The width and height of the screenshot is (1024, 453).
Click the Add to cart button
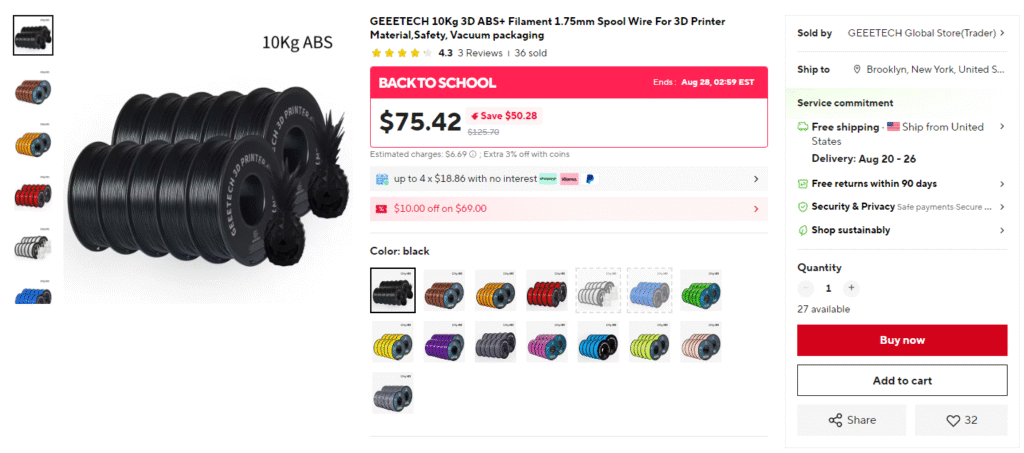tap(902, 380)
